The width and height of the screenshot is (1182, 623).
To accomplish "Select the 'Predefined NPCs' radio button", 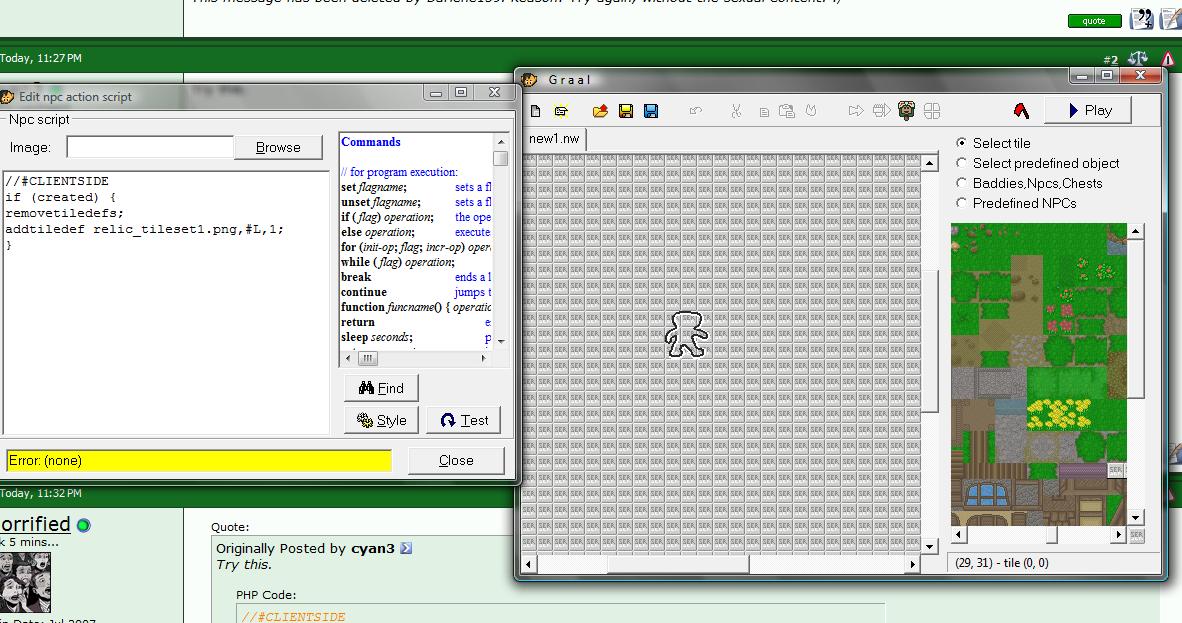I will (x=962, y=203).
